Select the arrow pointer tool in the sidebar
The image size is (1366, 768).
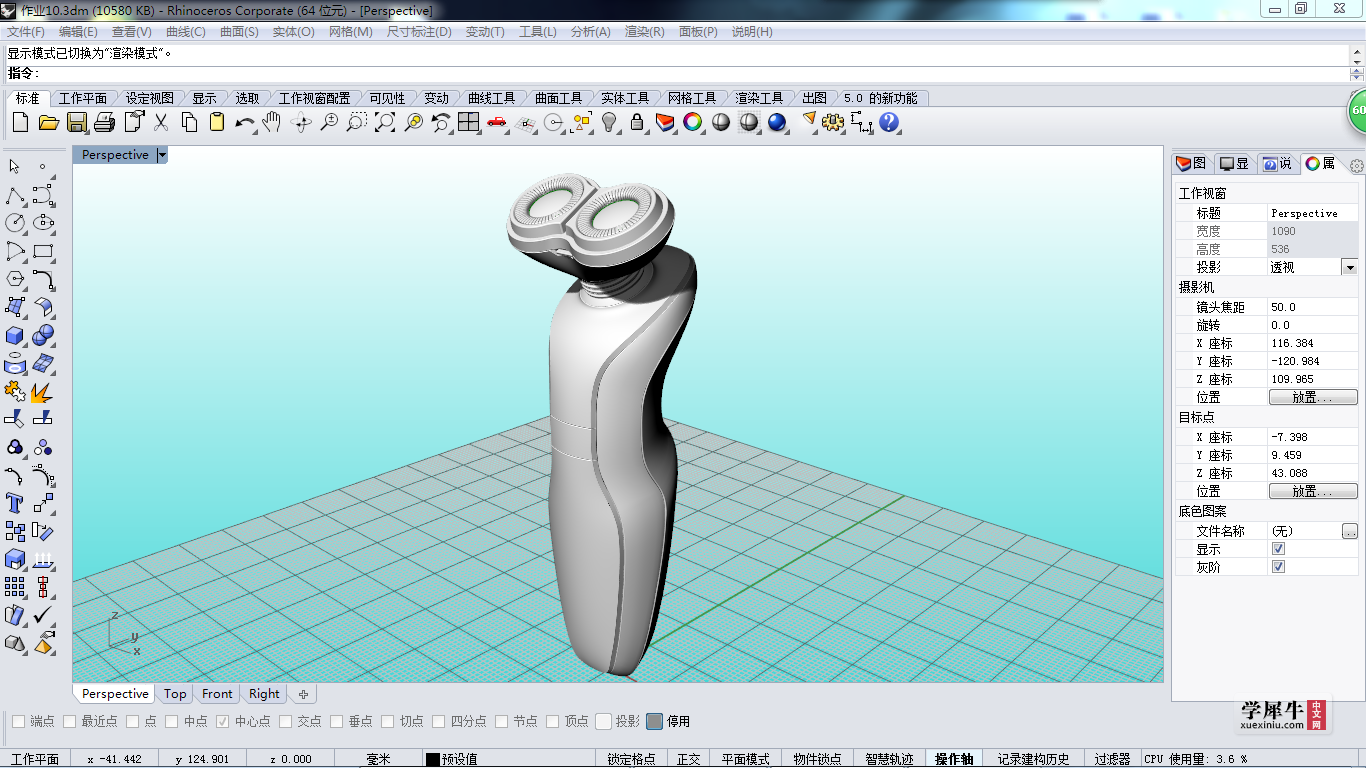pos(15,166)
